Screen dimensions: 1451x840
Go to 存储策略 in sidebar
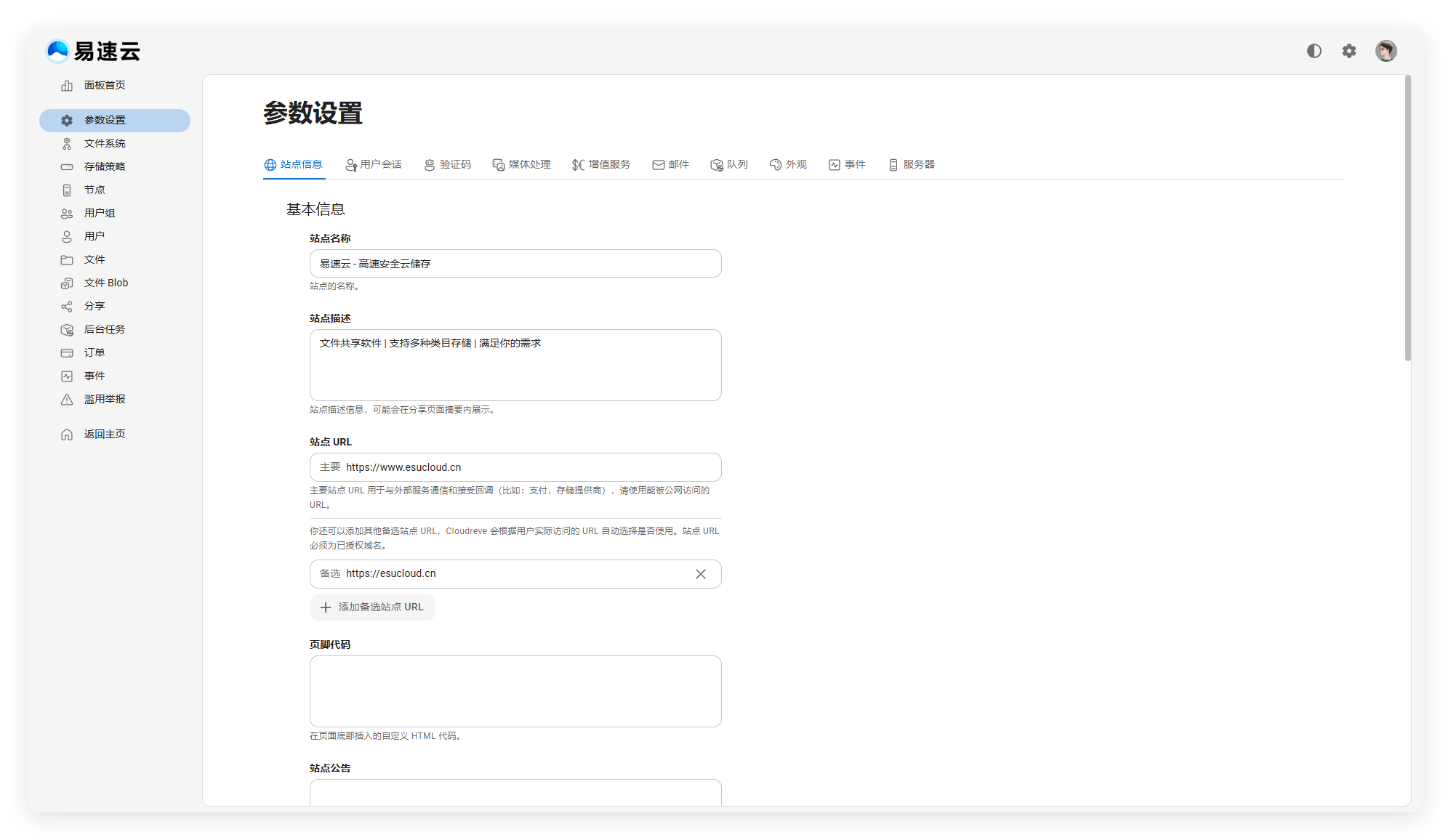coord(104,166)
